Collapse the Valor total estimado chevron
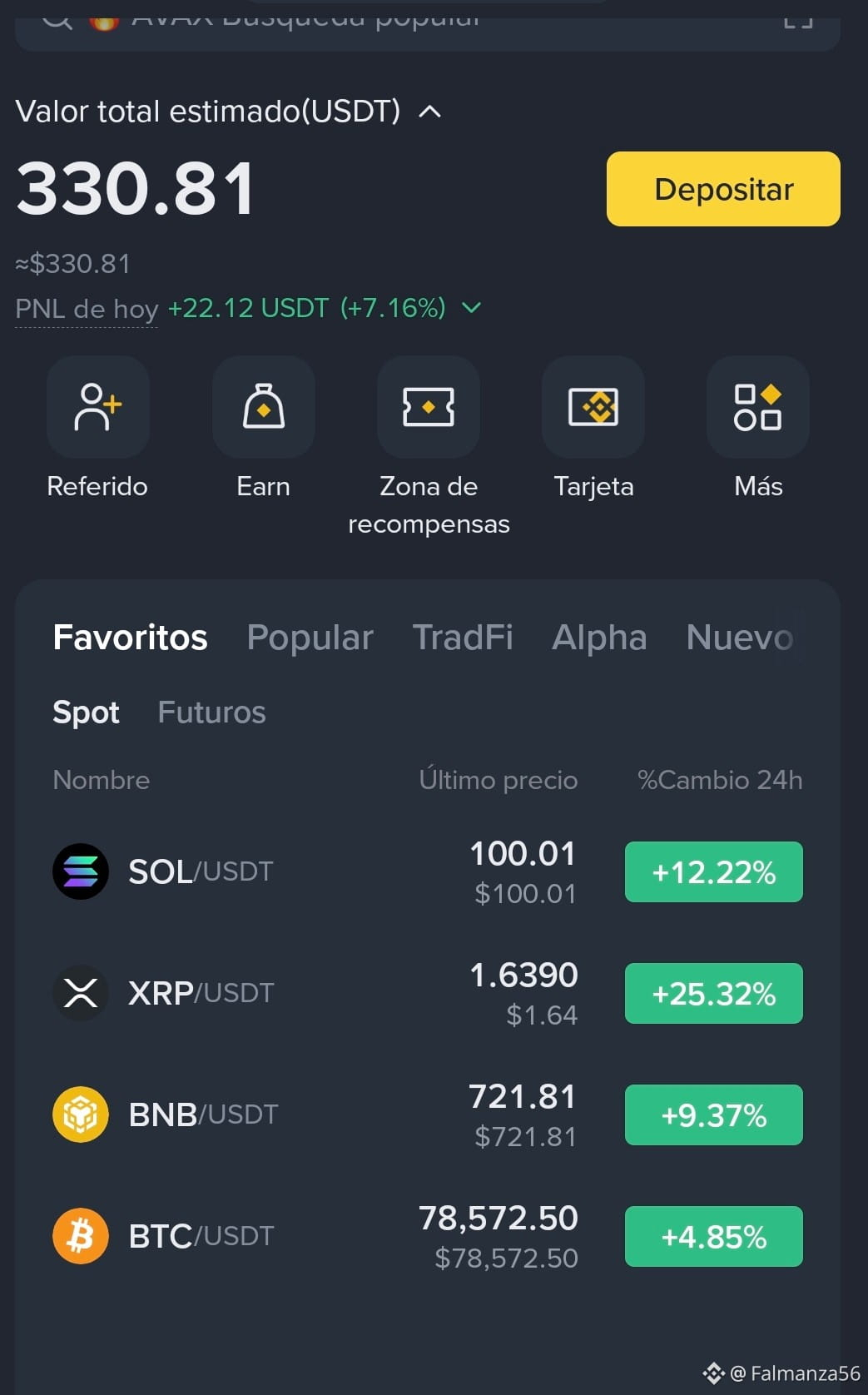This screenshot has height=1395, width=868. click(x=429, y=112)
